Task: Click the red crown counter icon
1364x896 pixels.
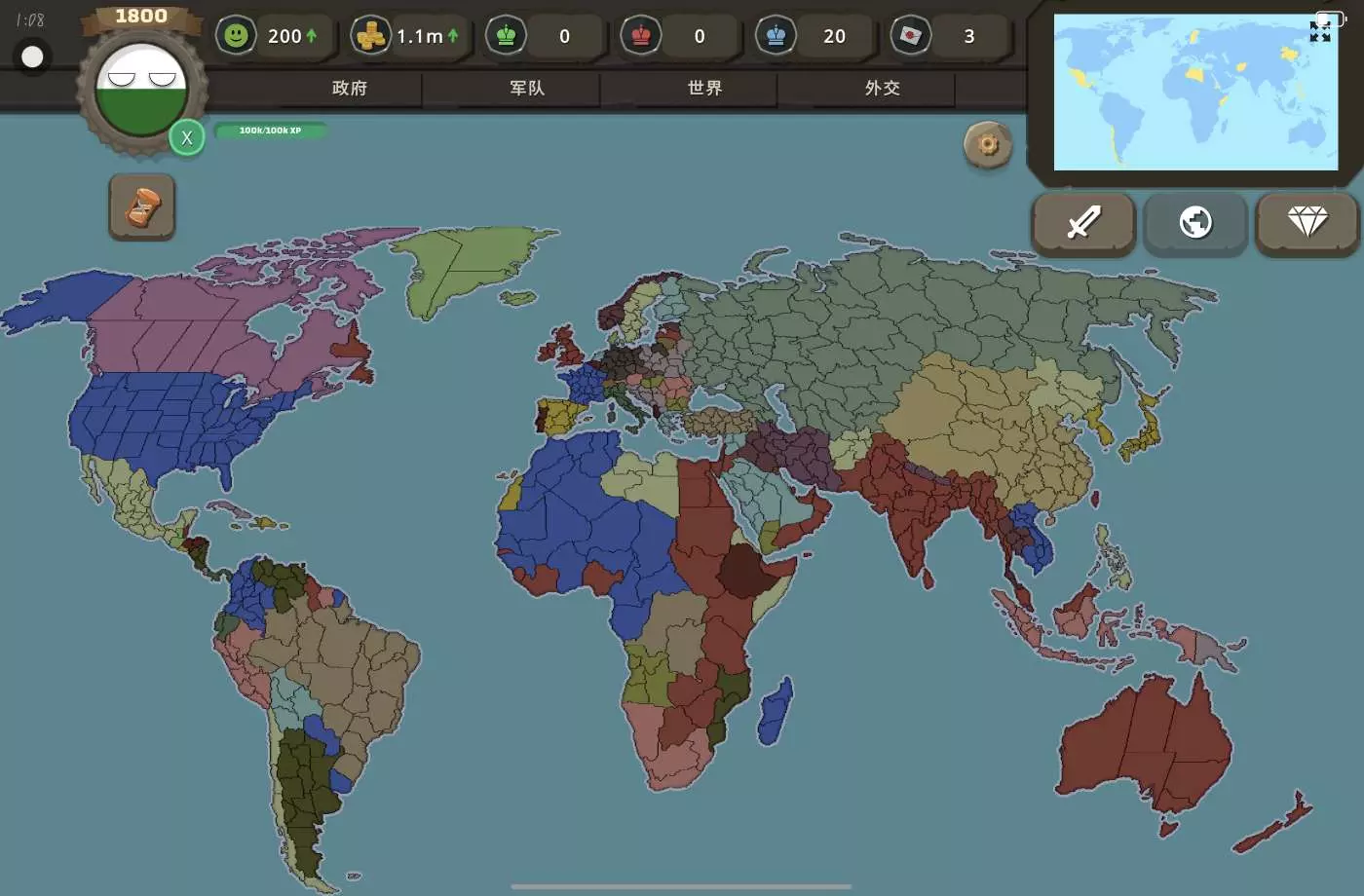Action: point(641,36)
